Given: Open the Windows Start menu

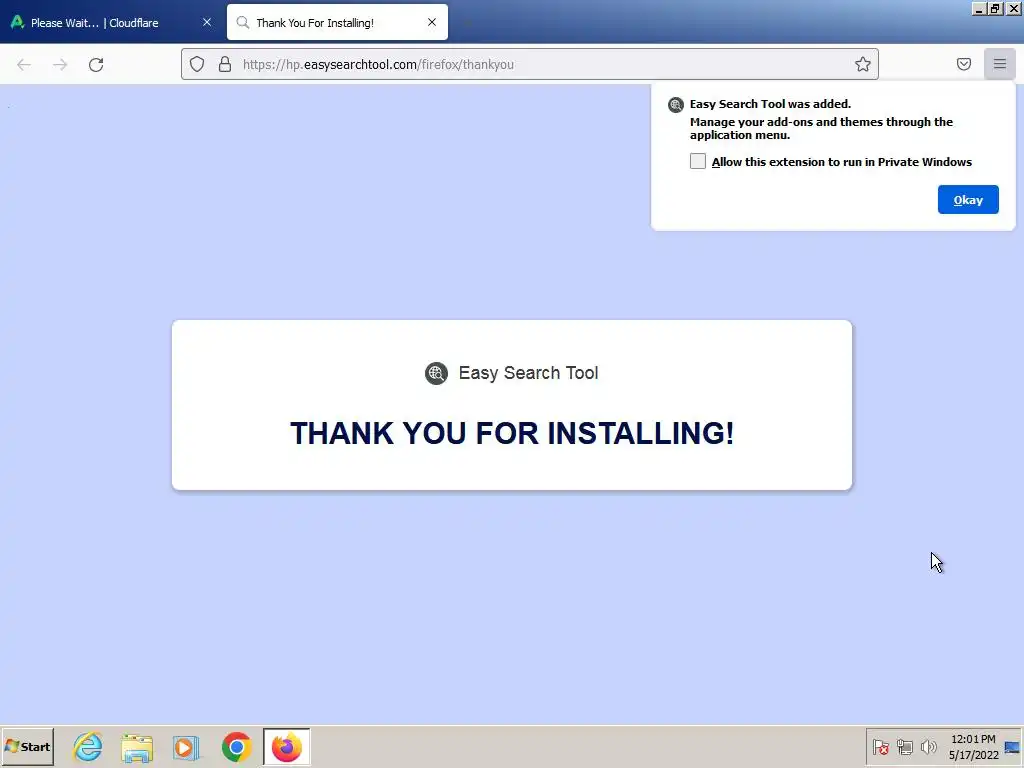Looking at the screenshot, I should [x=27, y=746].
